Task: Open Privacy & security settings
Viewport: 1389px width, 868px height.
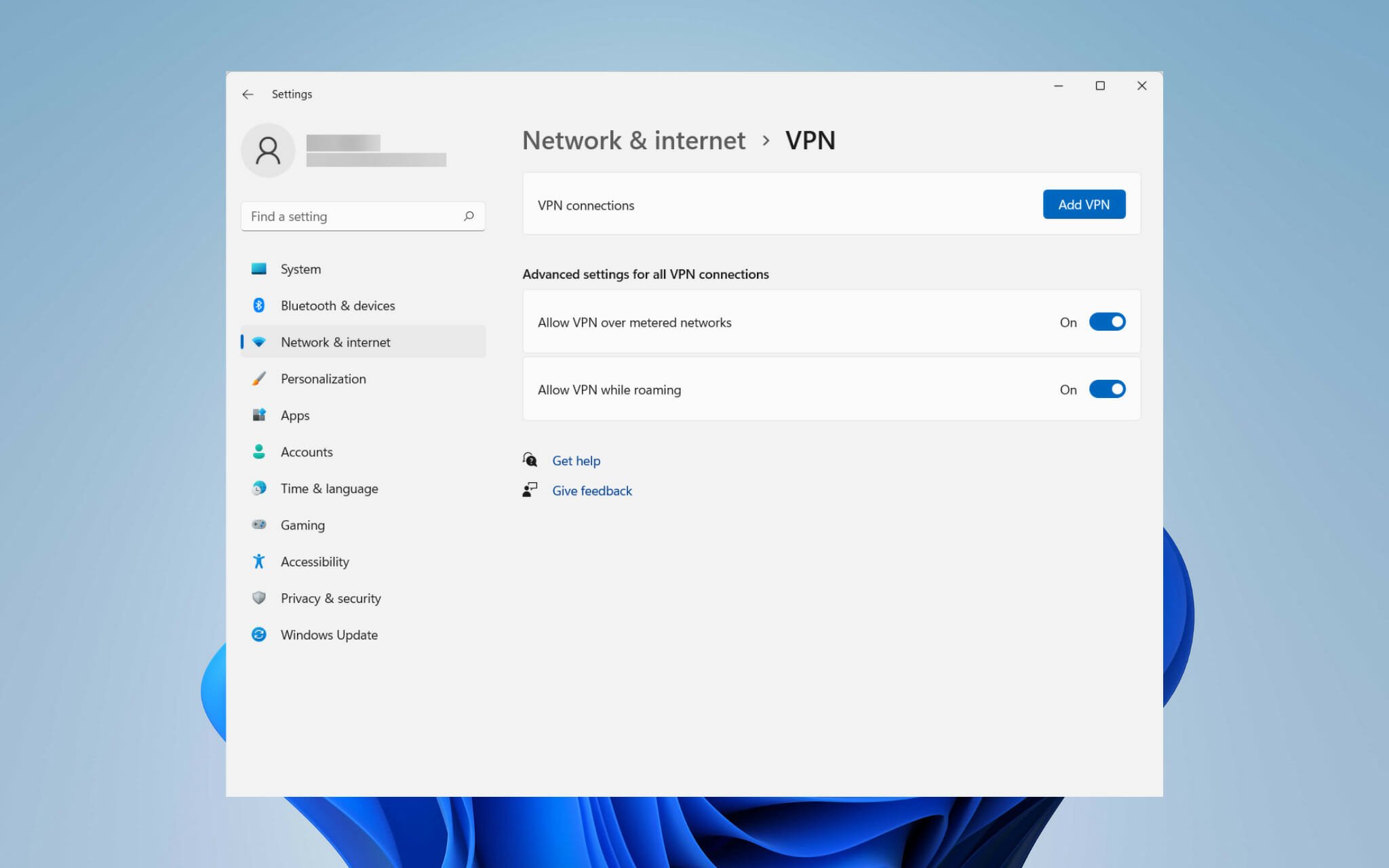Action: [363, 598]
